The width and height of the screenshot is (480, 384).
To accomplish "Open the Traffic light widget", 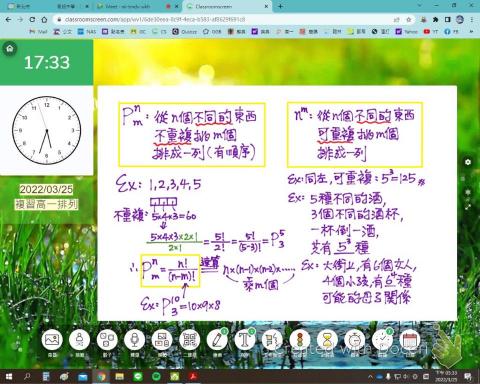I will coord(300,340).
